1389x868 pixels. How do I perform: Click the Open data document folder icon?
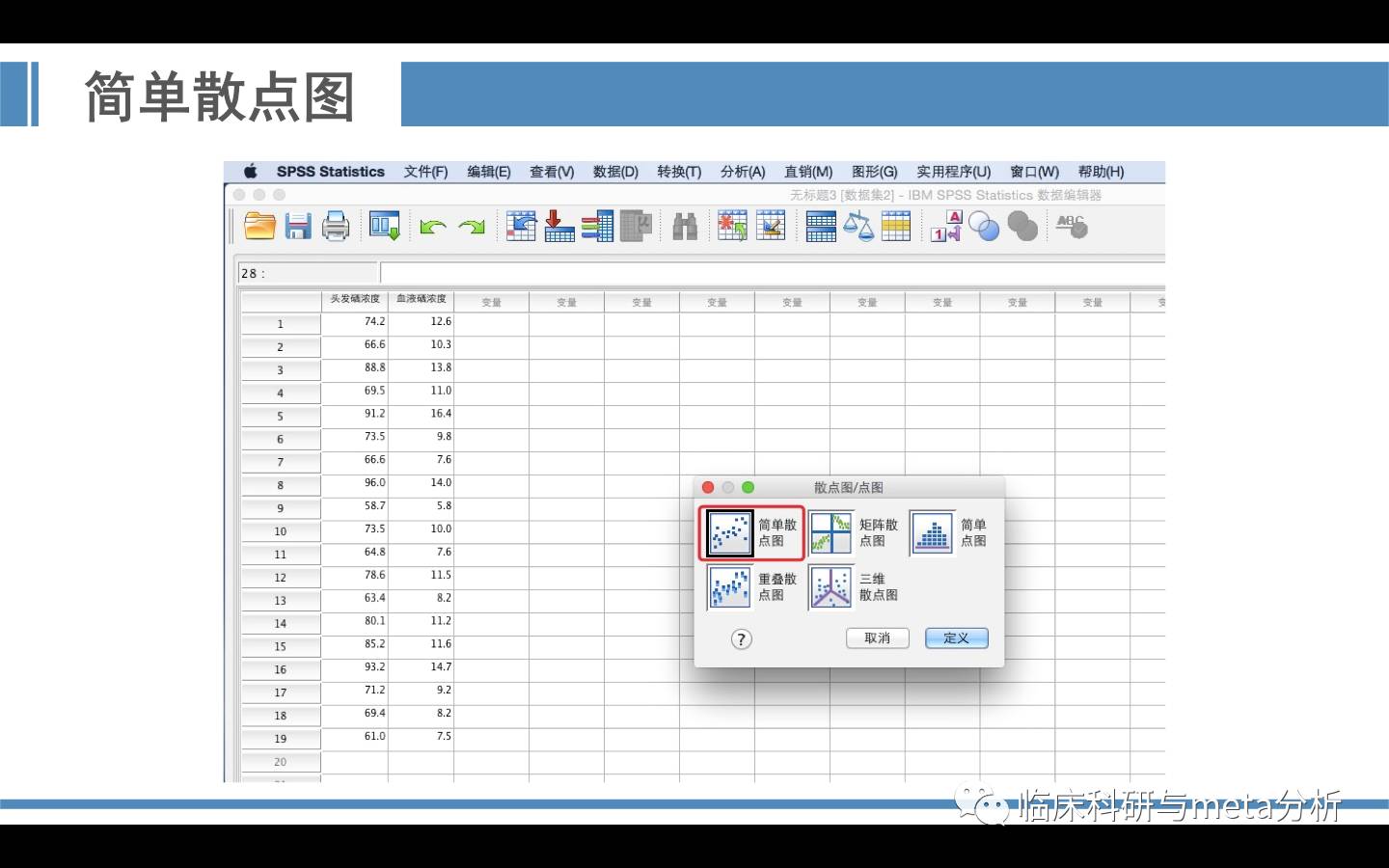pos(259,227)
